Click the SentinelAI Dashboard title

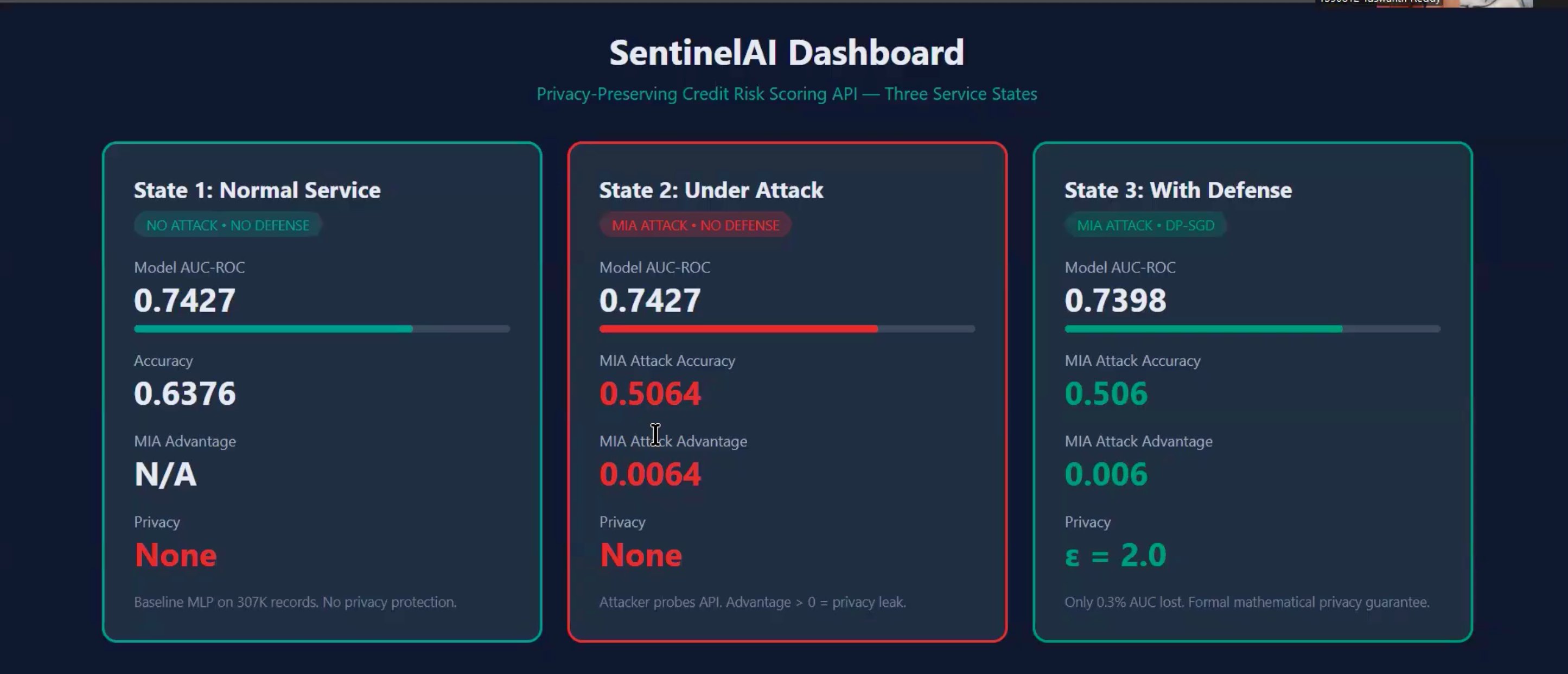[x=786, y=52]
